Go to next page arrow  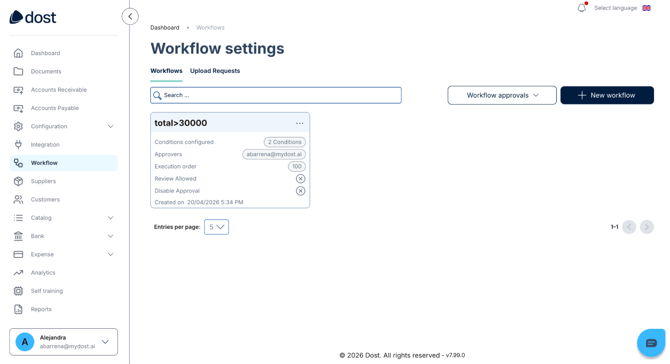(x=646, y=227)
